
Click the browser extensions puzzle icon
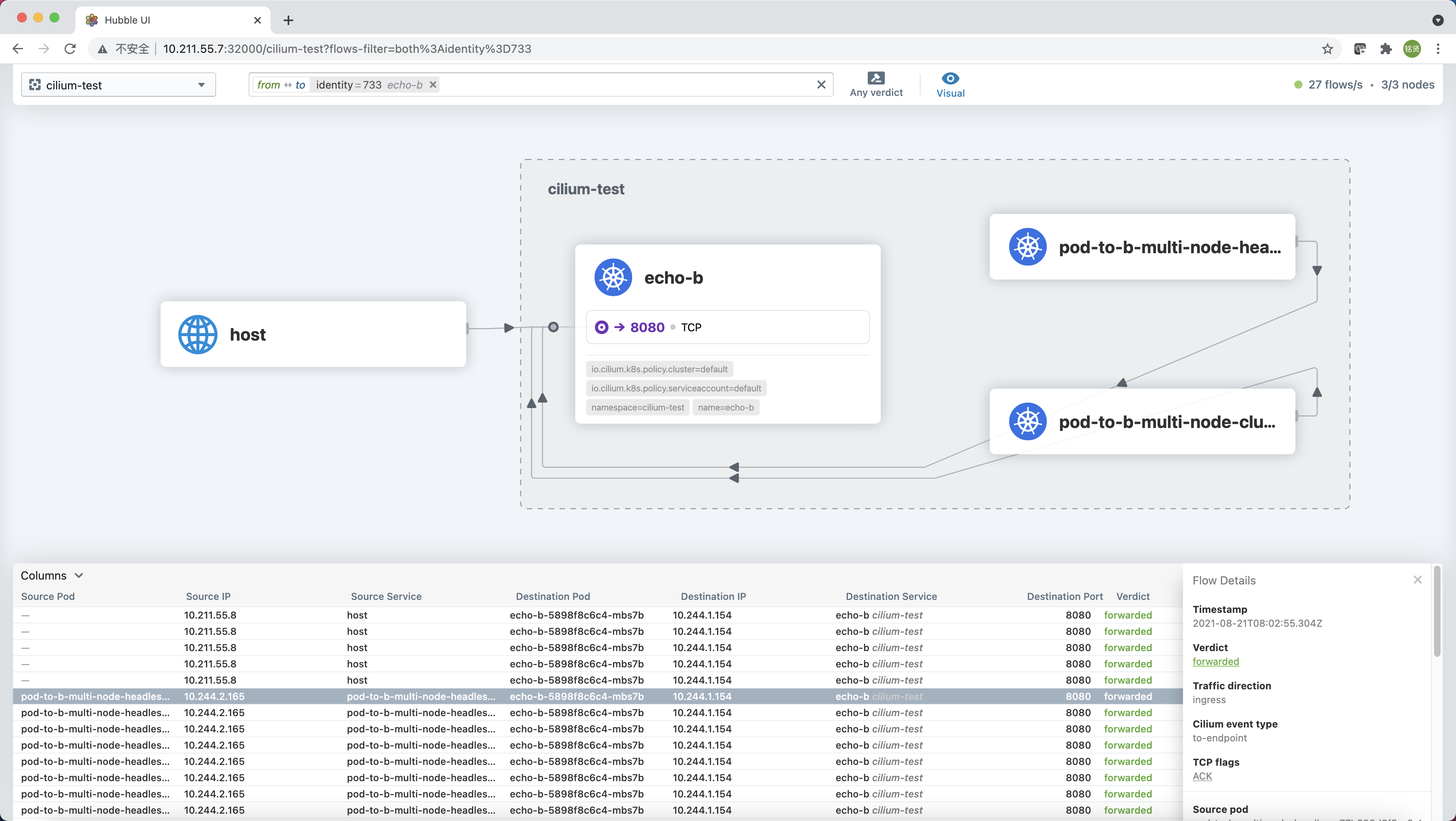click(1385, 49)
